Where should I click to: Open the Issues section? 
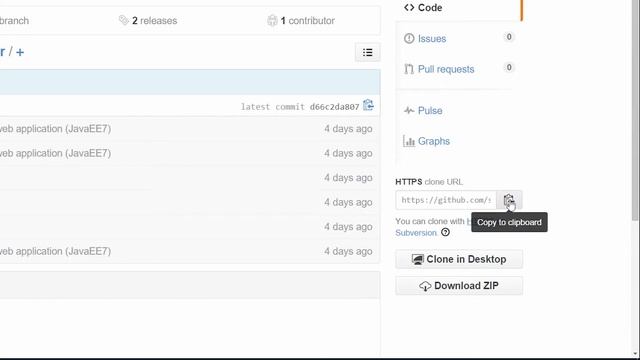click(432, 38)
